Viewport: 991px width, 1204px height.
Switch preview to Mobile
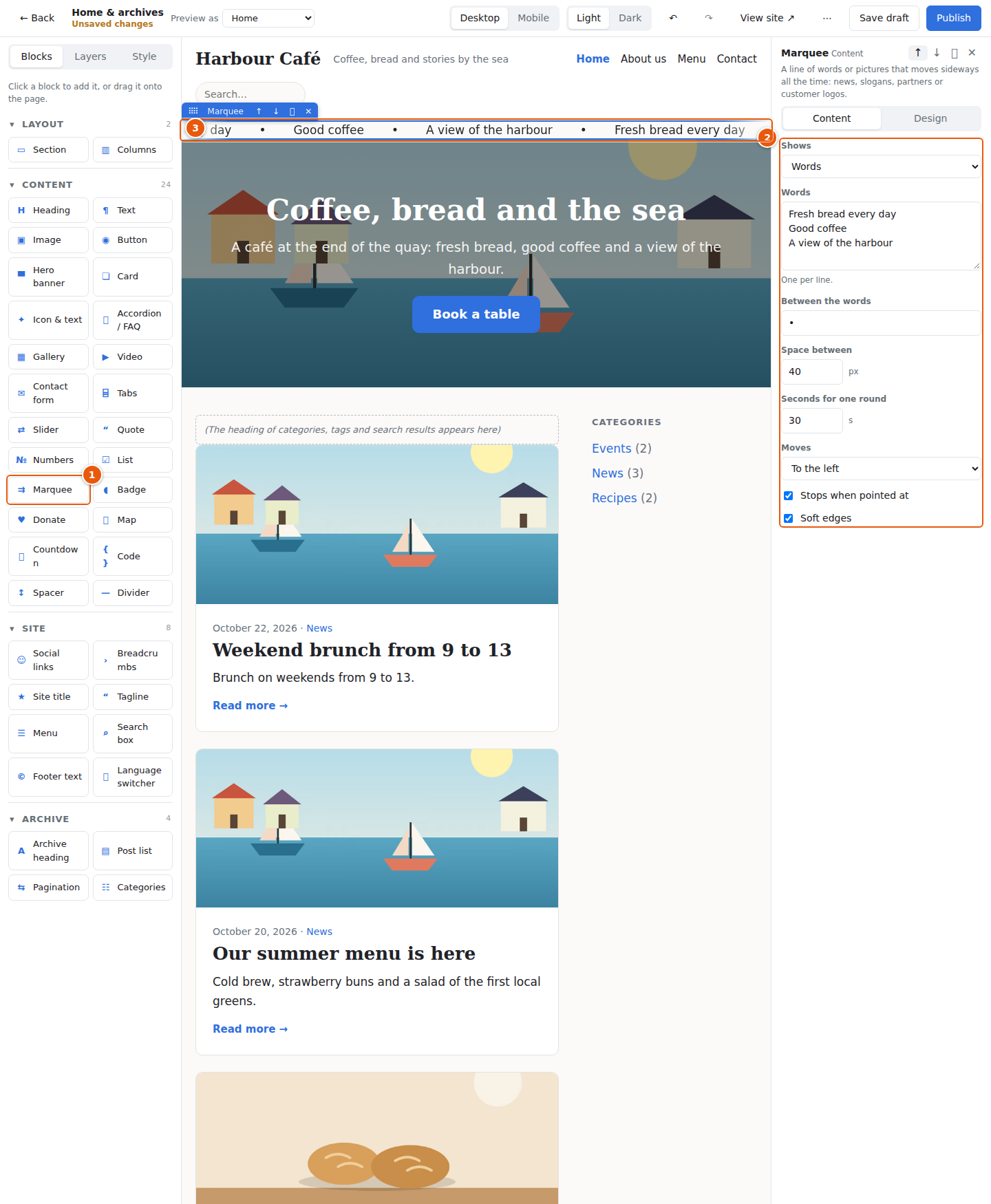point(533,18)
